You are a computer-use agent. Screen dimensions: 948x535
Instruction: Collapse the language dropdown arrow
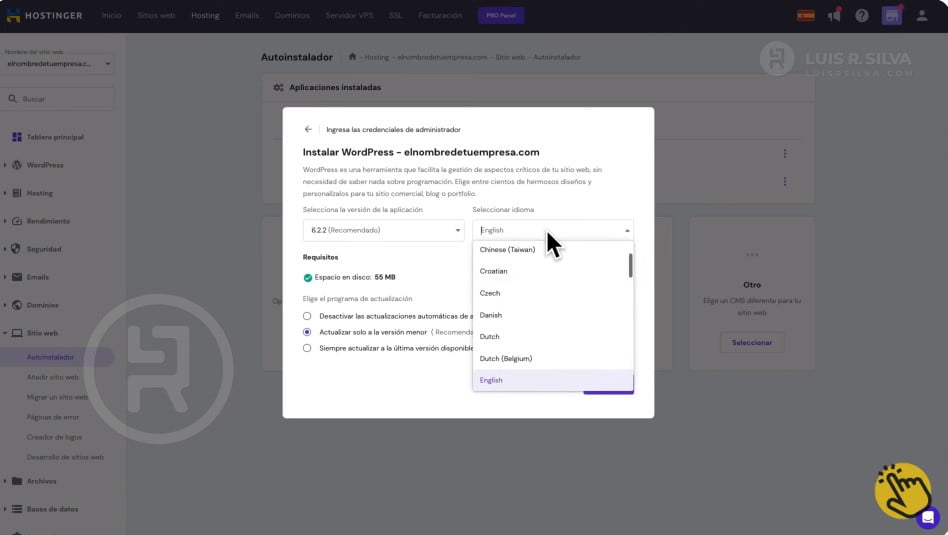pos(627,230)
